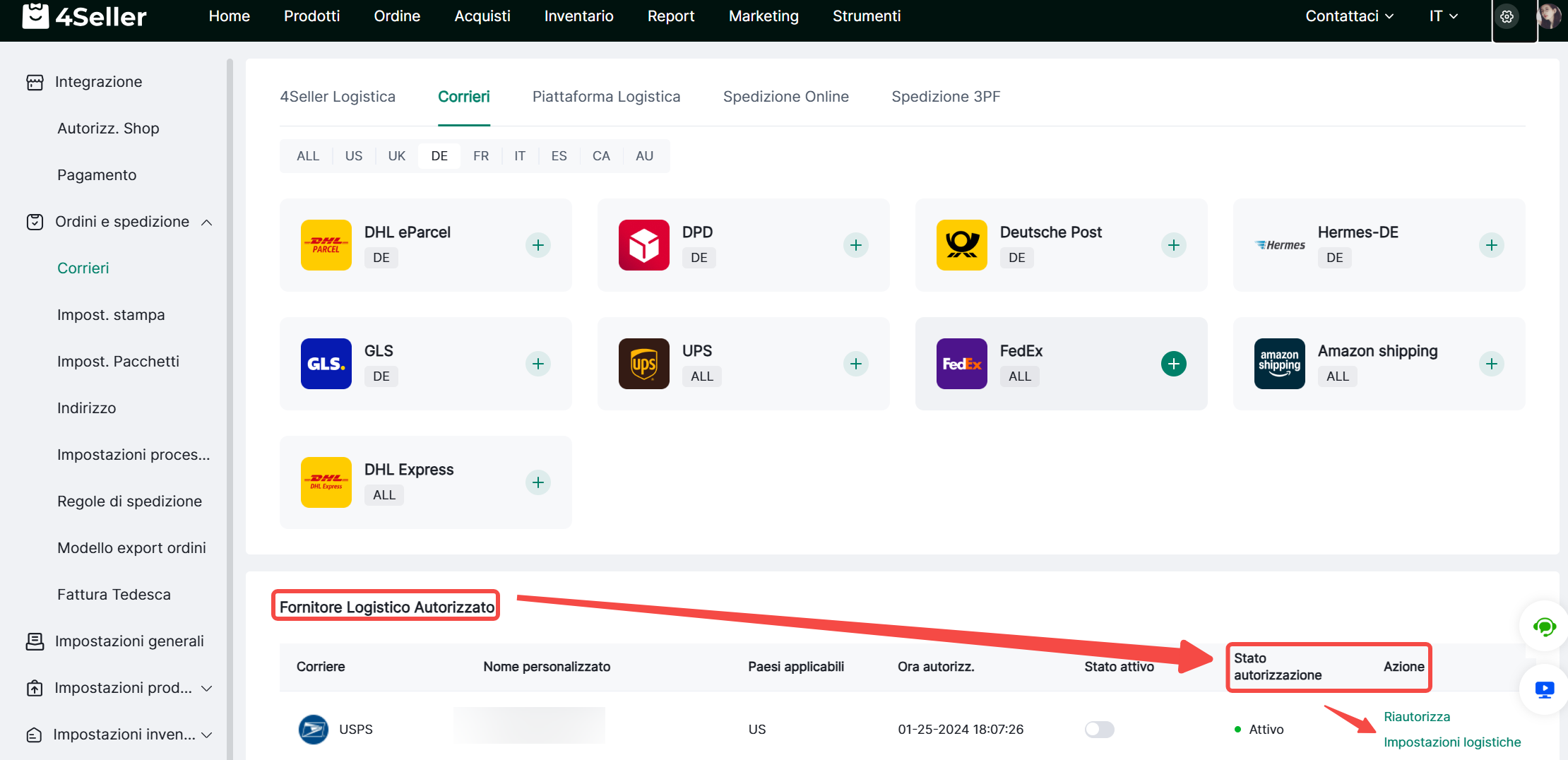The image size is (1568, 760).
Task: Toggle the USPS active status switch
Action: (1099, 729)
